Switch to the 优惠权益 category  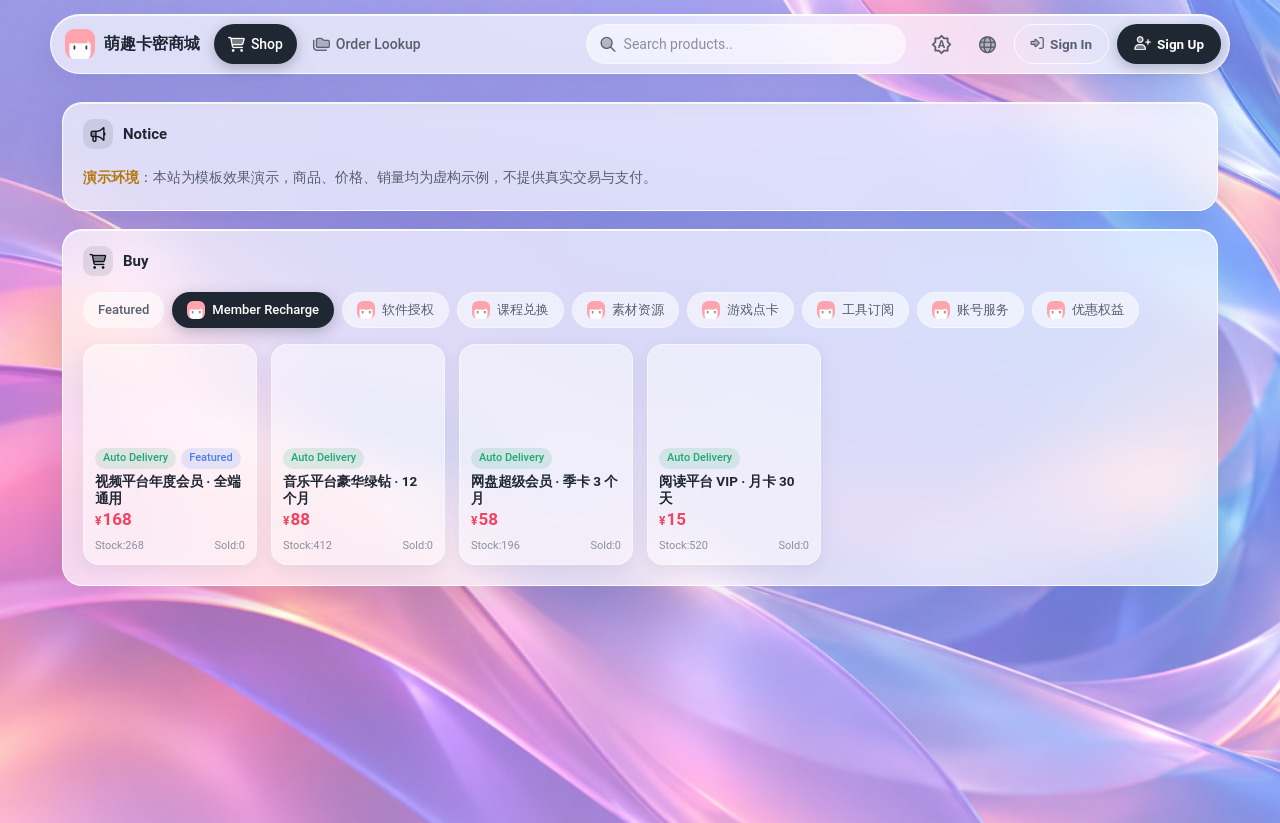click(x=1085, y=310)
